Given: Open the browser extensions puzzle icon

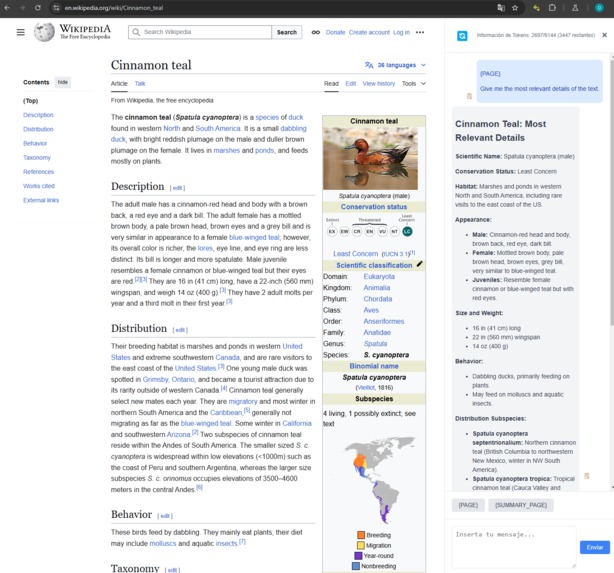Looking at the screenshot, I should click(x=552, y=8).
